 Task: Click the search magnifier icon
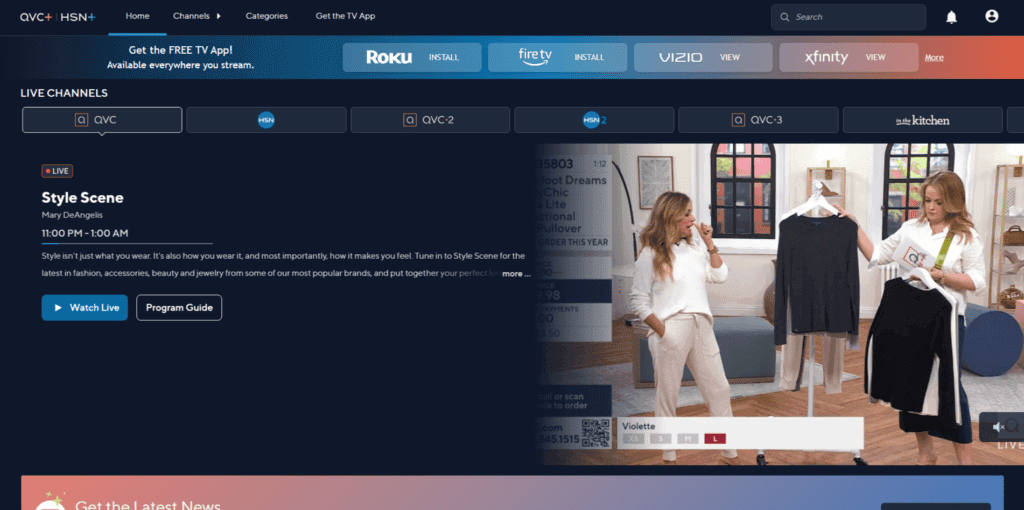tap(784, 17)
